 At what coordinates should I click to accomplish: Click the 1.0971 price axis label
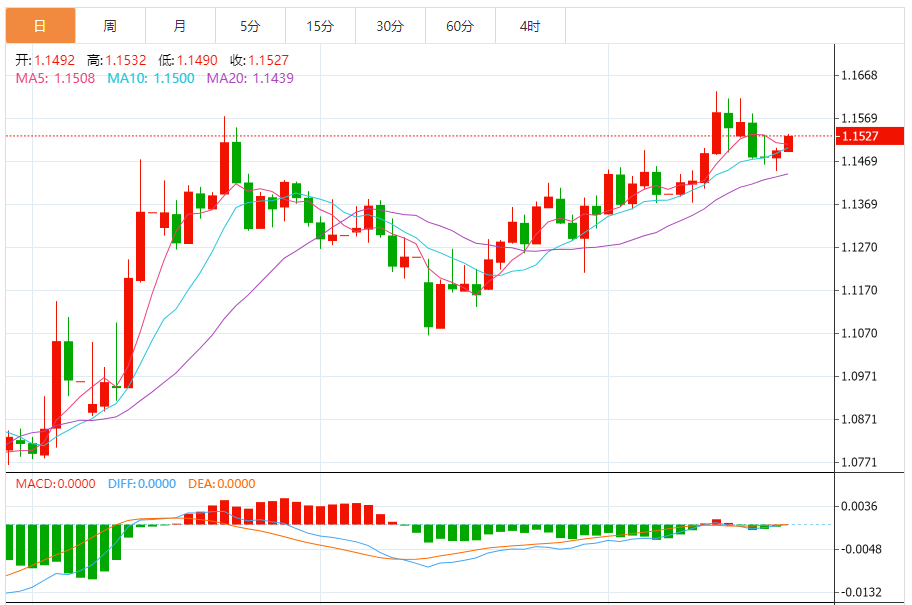point(859,376)
